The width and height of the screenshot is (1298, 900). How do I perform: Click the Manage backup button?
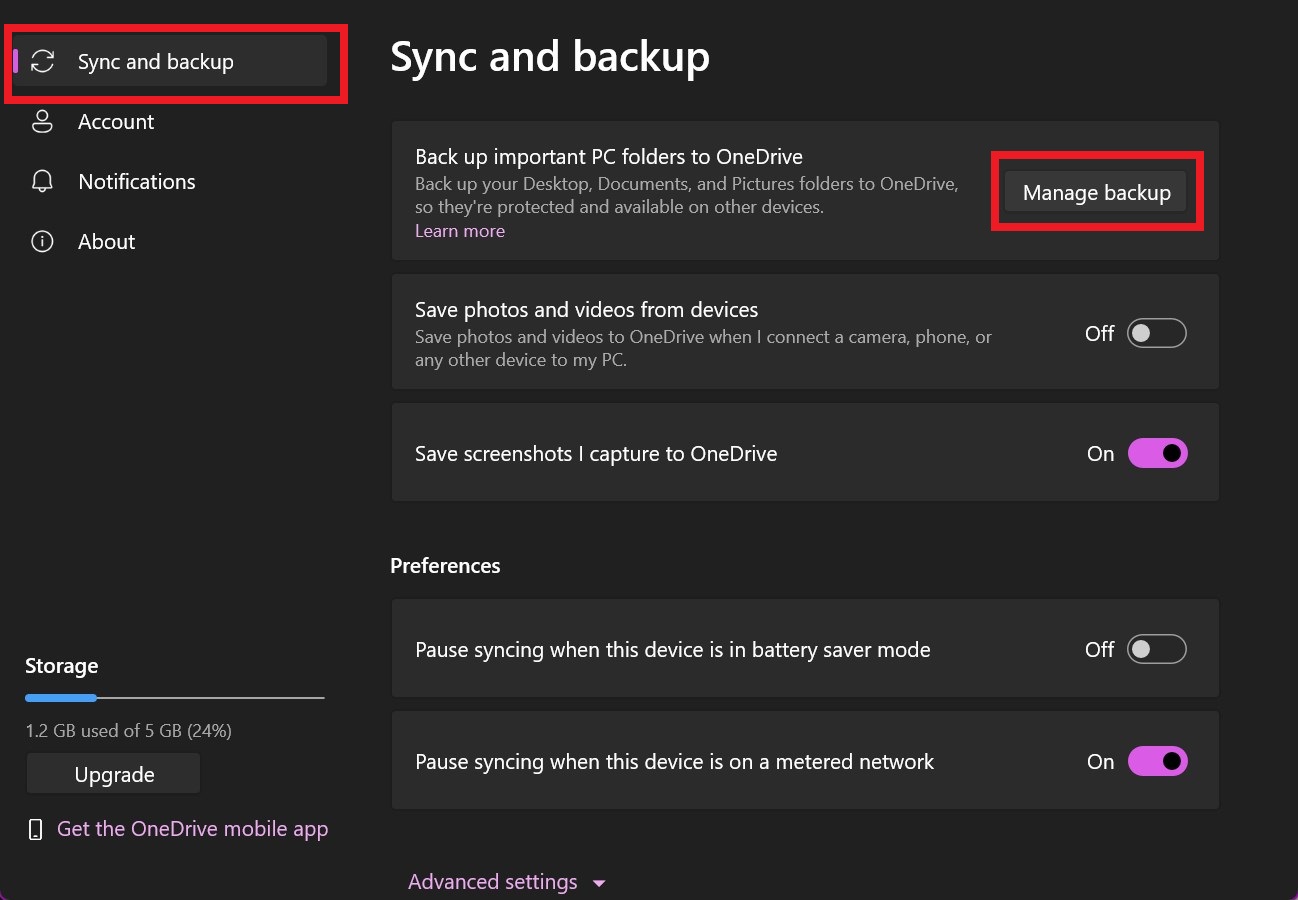click(x=1096, y=193)
